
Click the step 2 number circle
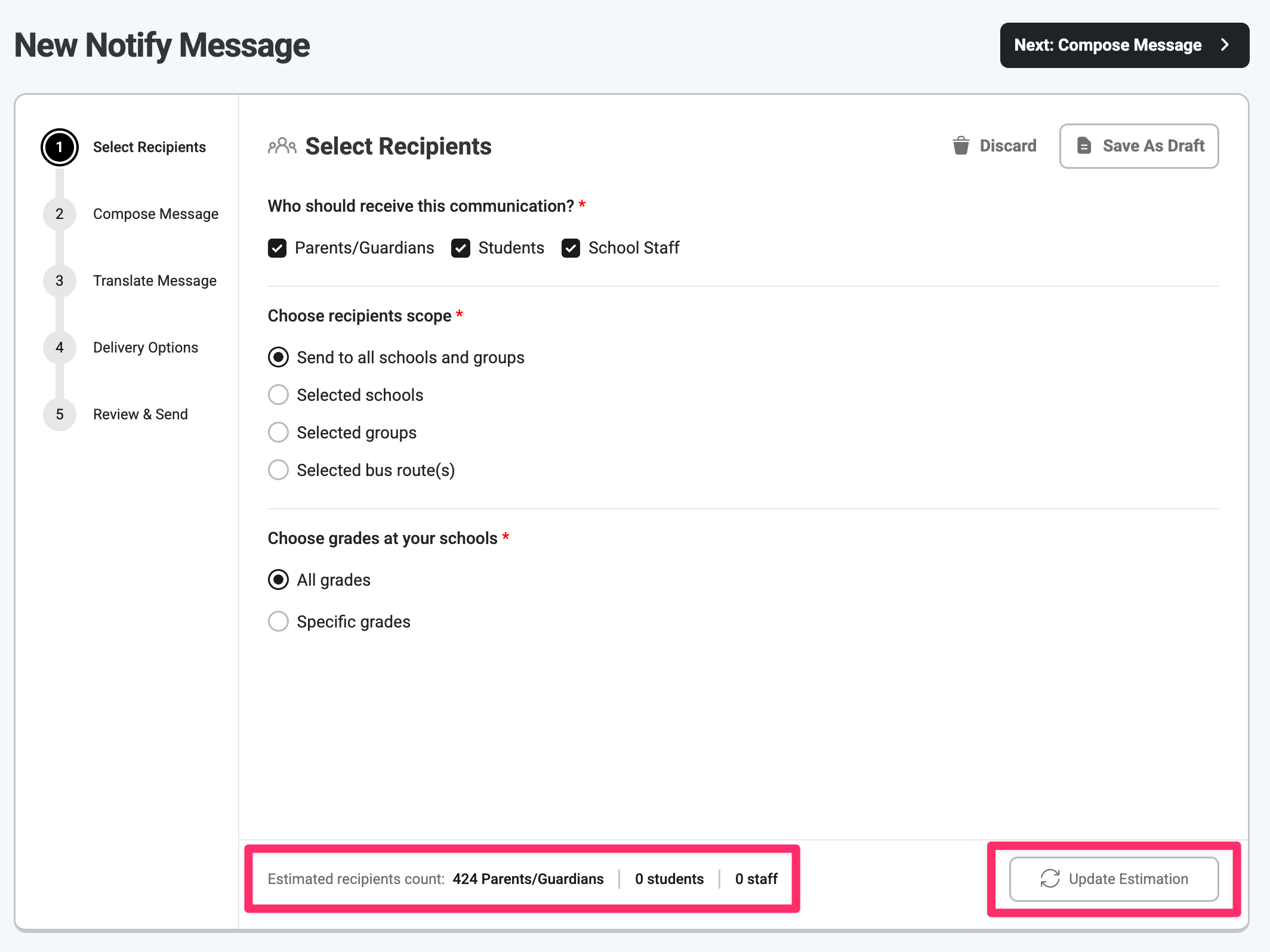(60, 214)
